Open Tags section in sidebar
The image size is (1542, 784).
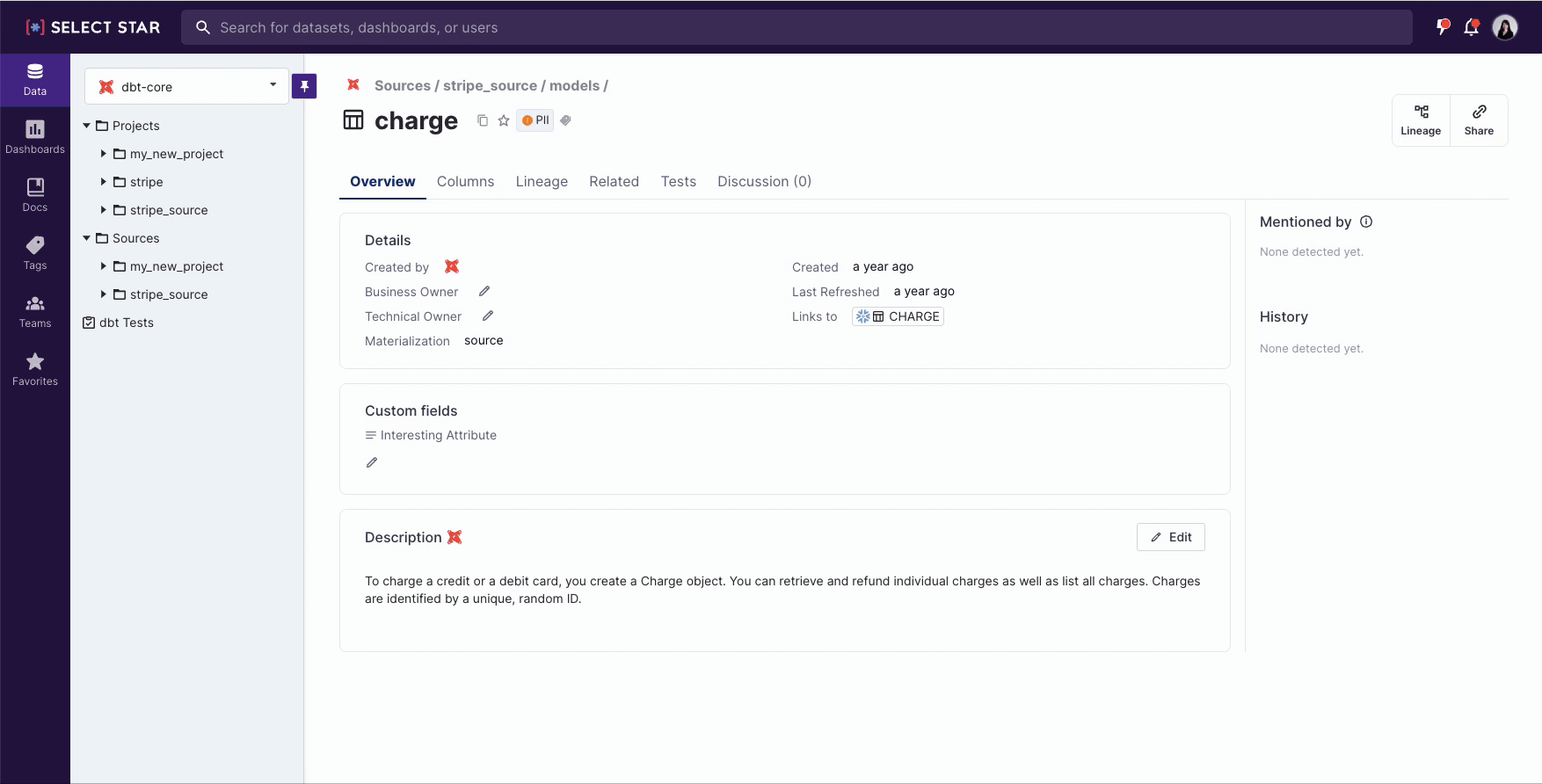point(35,252)
